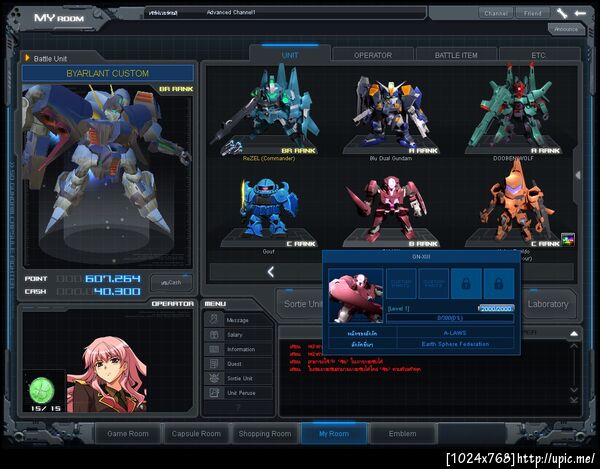Click the GN-XIII portrait in the popup
Screen dimensions: 600x469
point(356,296)
